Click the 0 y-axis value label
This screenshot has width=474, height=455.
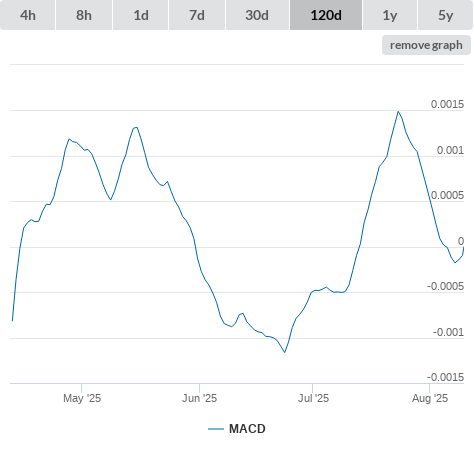(461, 241)
